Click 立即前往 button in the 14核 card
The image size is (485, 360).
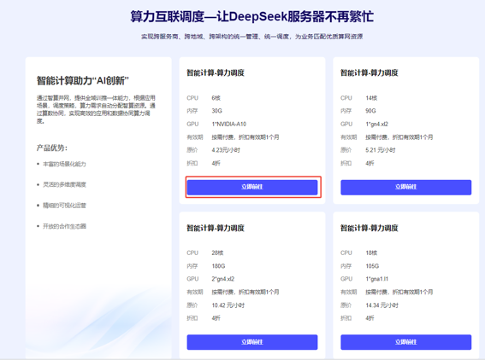(x=406, y=187)
